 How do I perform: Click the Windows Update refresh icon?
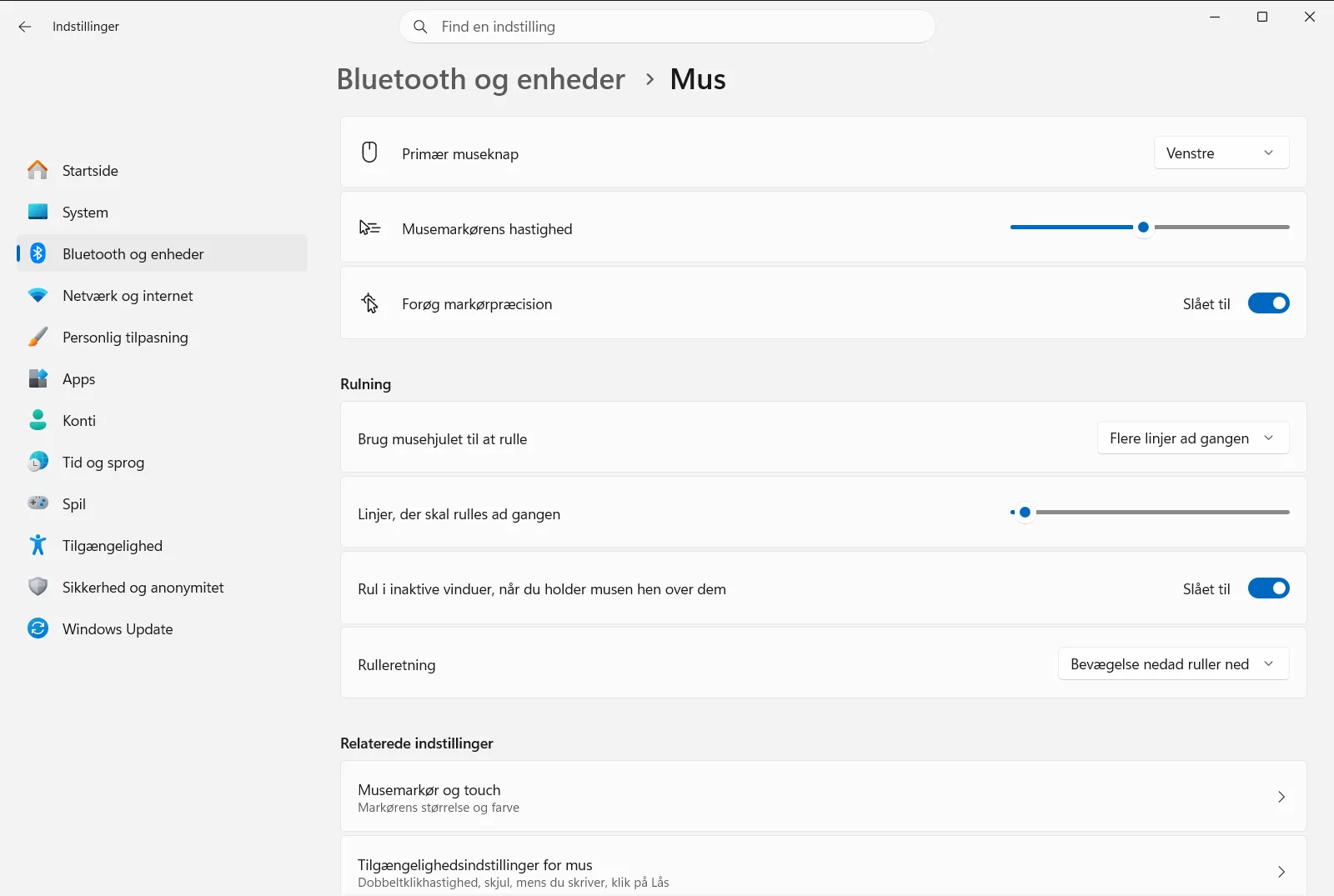coord(38,628)
